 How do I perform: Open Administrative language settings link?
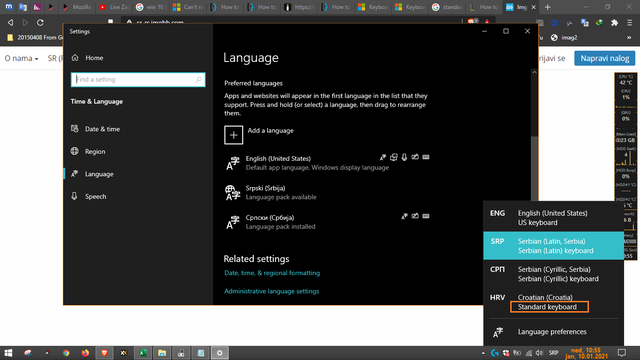[271, 291]
